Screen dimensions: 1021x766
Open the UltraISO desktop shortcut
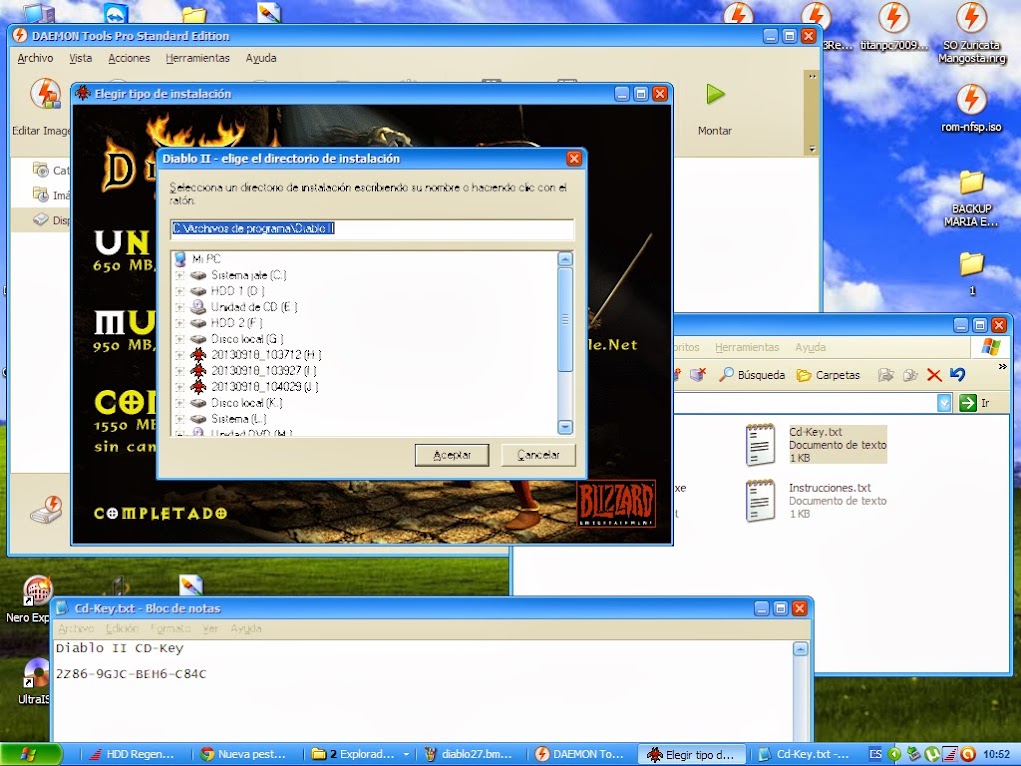35,681
